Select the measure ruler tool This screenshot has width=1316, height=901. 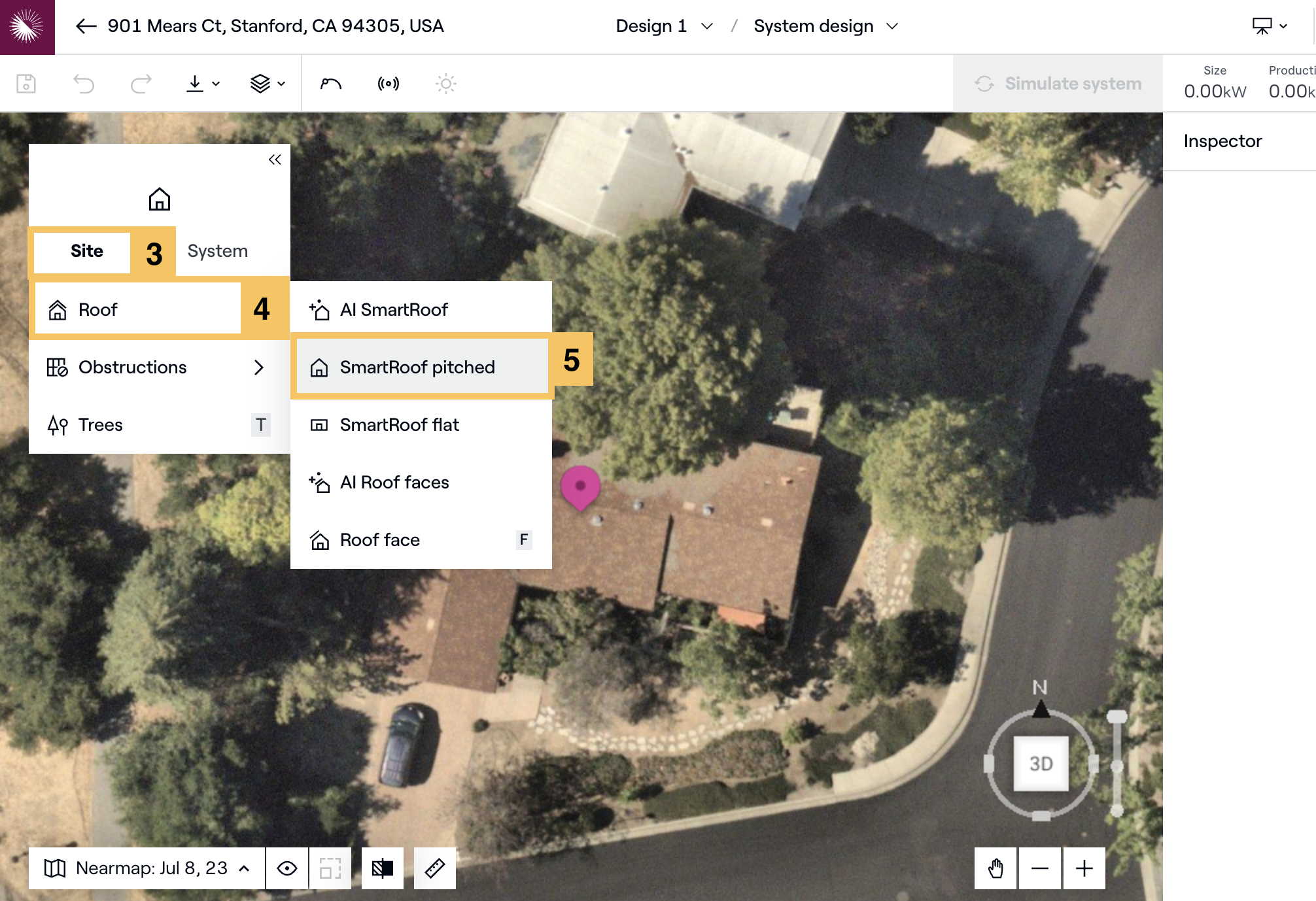click(x=435, y=868)
